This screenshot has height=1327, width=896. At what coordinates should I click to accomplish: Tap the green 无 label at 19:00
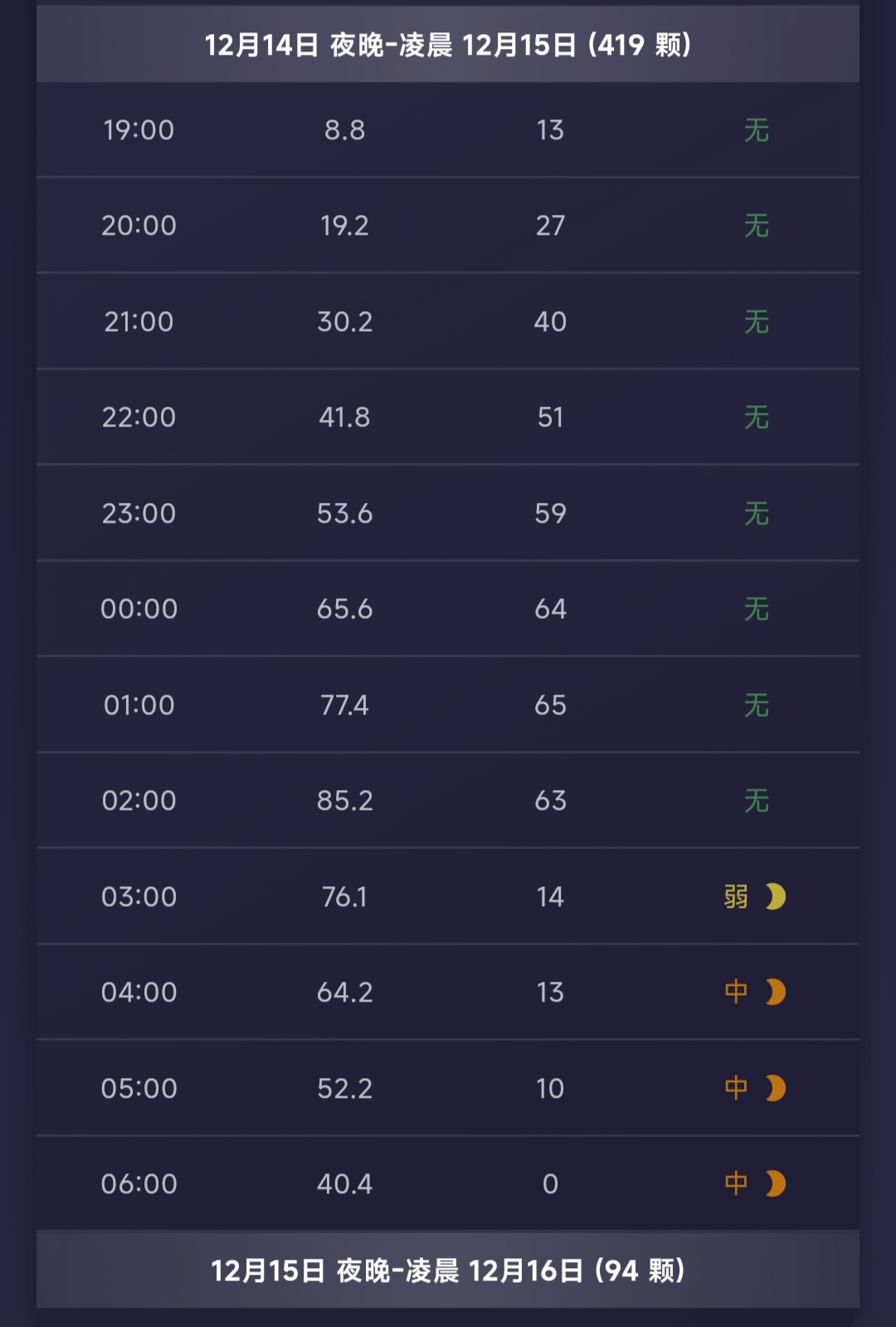[x=757, y=130]
